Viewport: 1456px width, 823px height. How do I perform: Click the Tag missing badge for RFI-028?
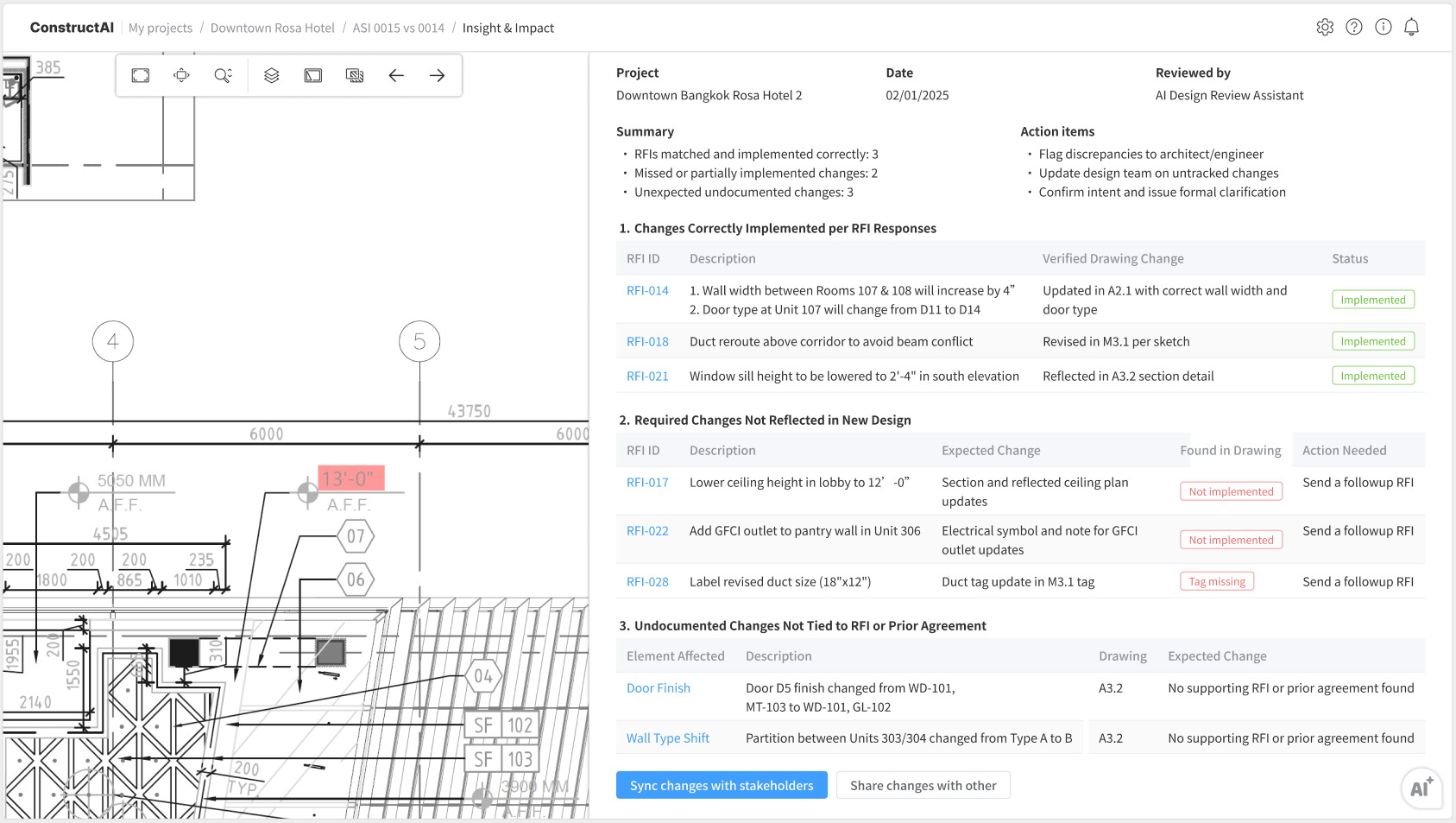click(x=1217, y=580)
